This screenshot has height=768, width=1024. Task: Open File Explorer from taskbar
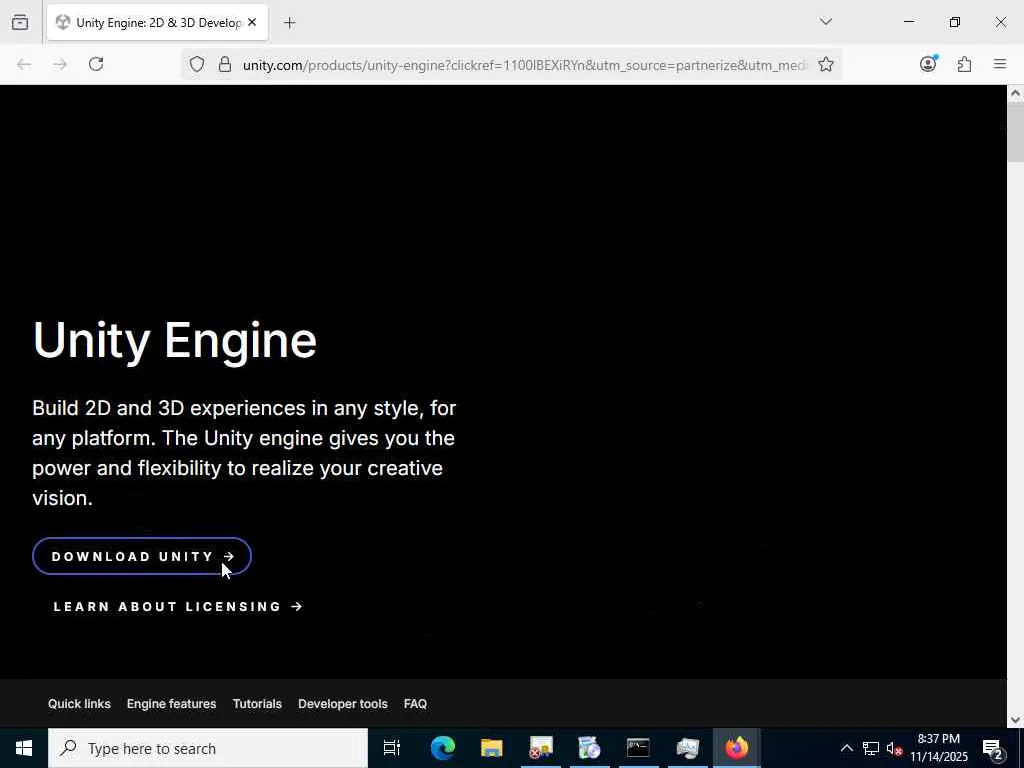tap(492, 748)
